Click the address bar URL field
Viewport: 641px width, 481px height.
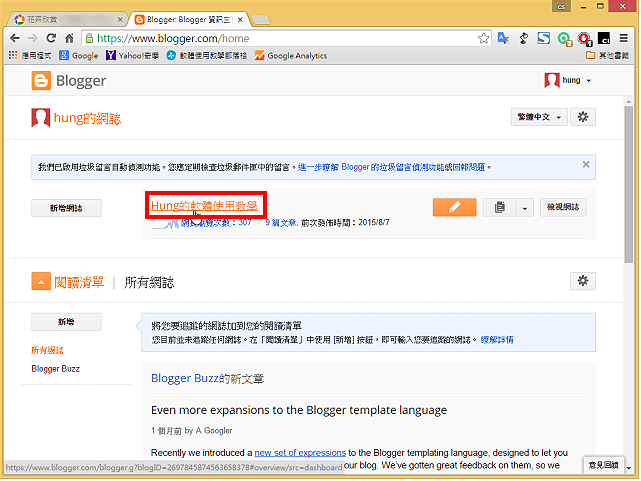pyautogui.click(x=286, y=38)
